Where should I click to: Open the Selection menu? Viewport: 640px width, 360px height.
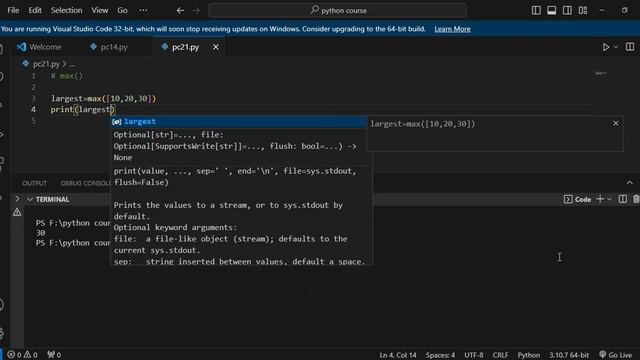click(x=66, y=10)
